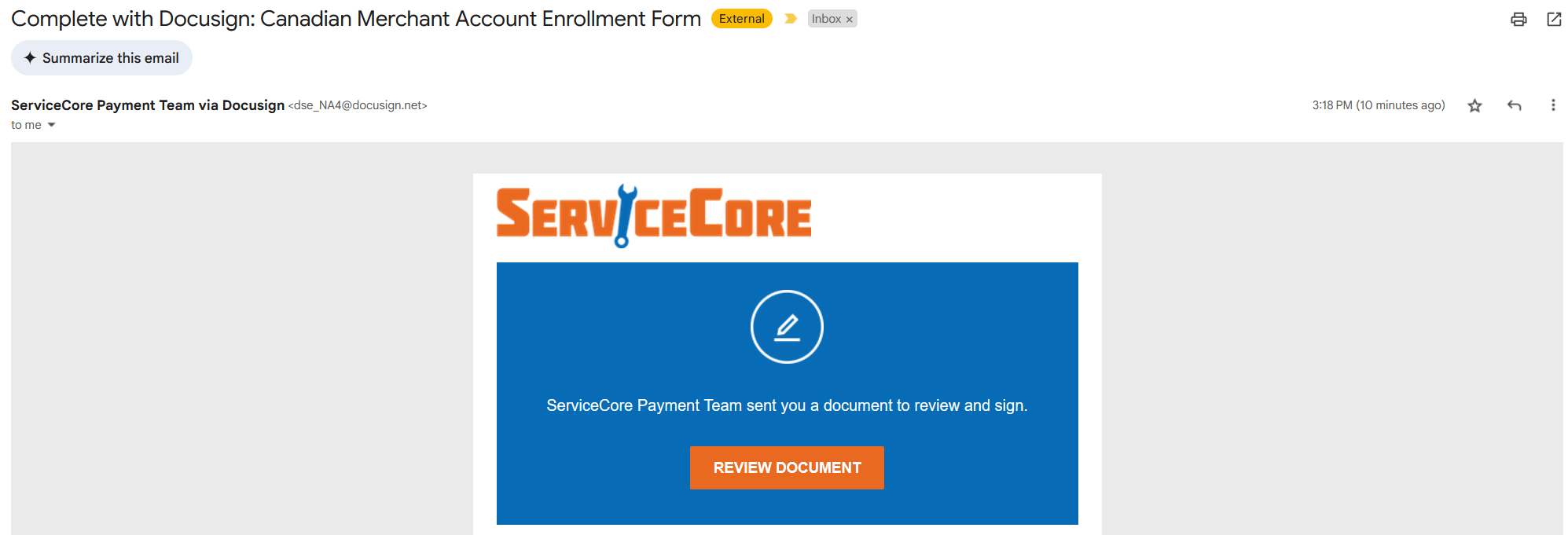This screenshot has height=535, width=1568.
Task: Open the three-dot More options menu
Action: click(x=1553, y=105)
